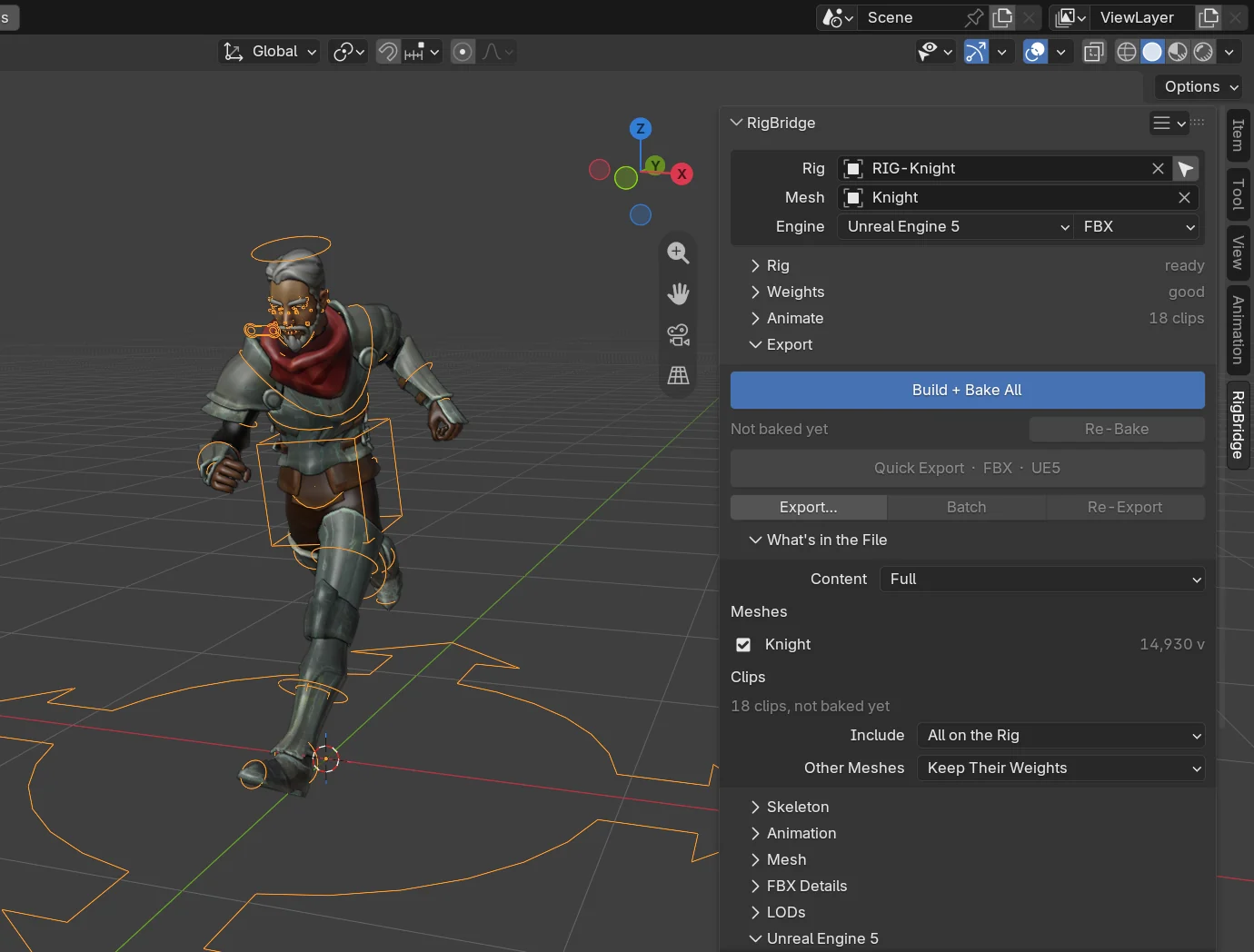1254x952 pixels.
Task: Toggle the camera view icon
Action: [678, 334]
